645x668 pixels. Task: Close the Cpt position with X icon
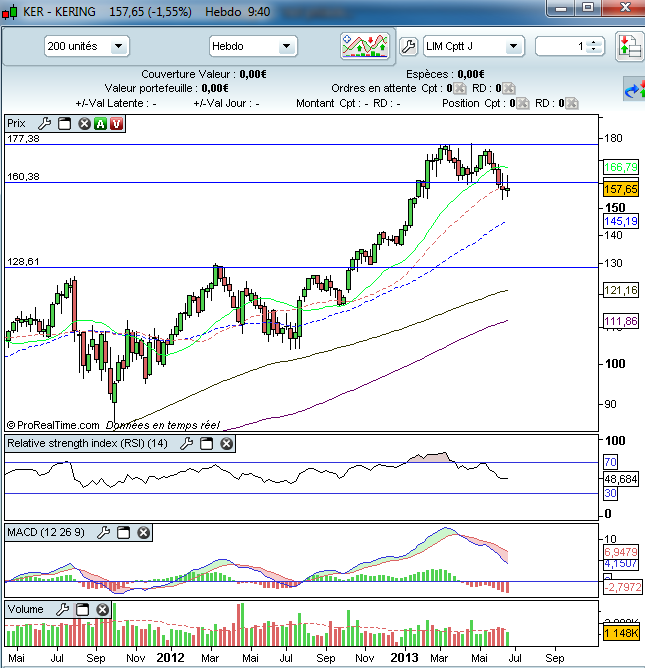coord(523,104)
